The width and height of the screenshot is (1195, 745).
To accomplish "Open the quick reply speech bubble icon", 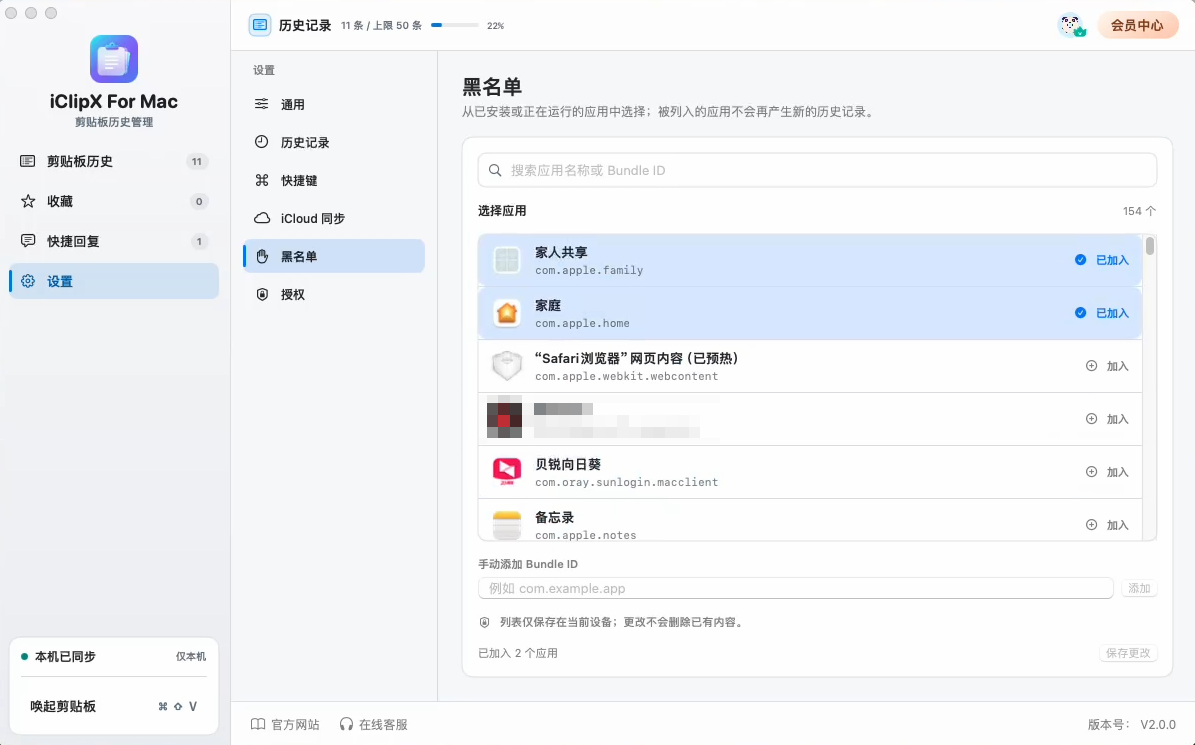I will tap(28, 241).
